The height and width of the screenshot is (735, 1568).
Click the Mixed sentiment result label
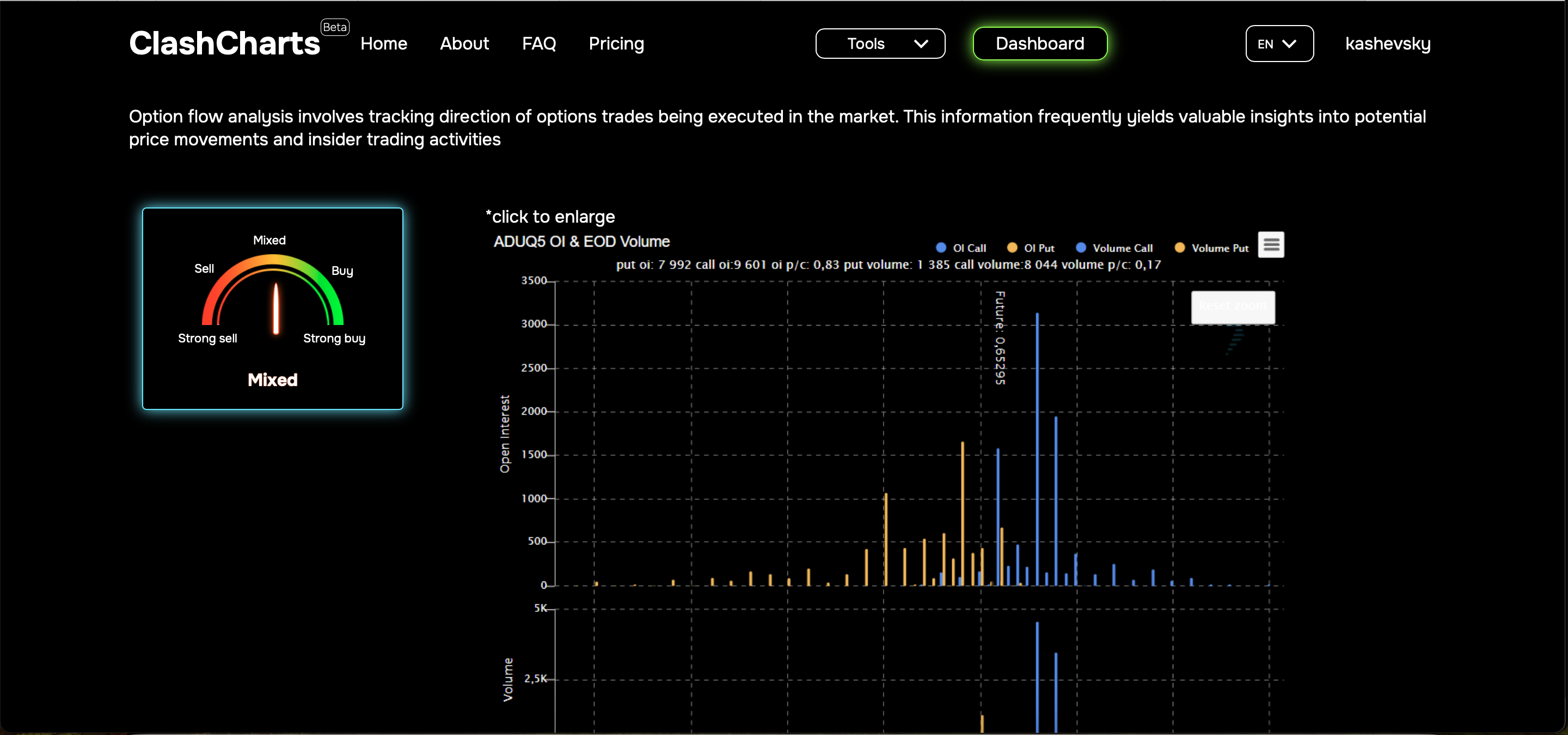pyautogui.click(x=273, y=379)
